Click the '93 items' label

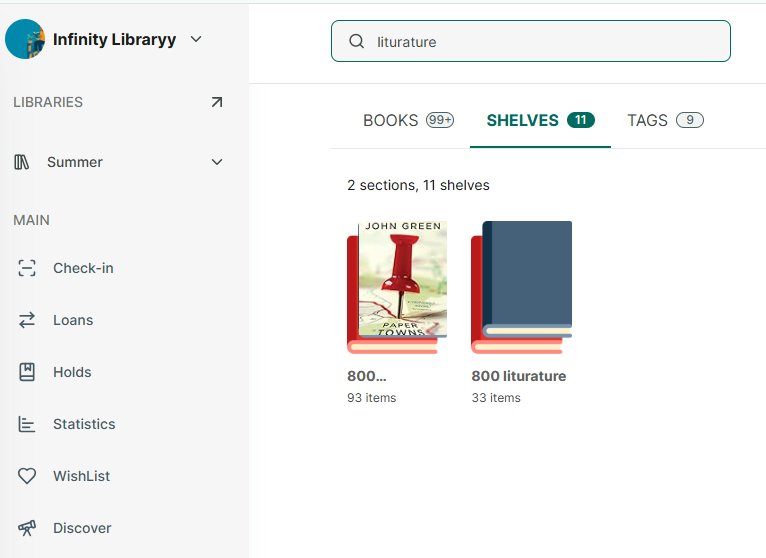(372, 398)
